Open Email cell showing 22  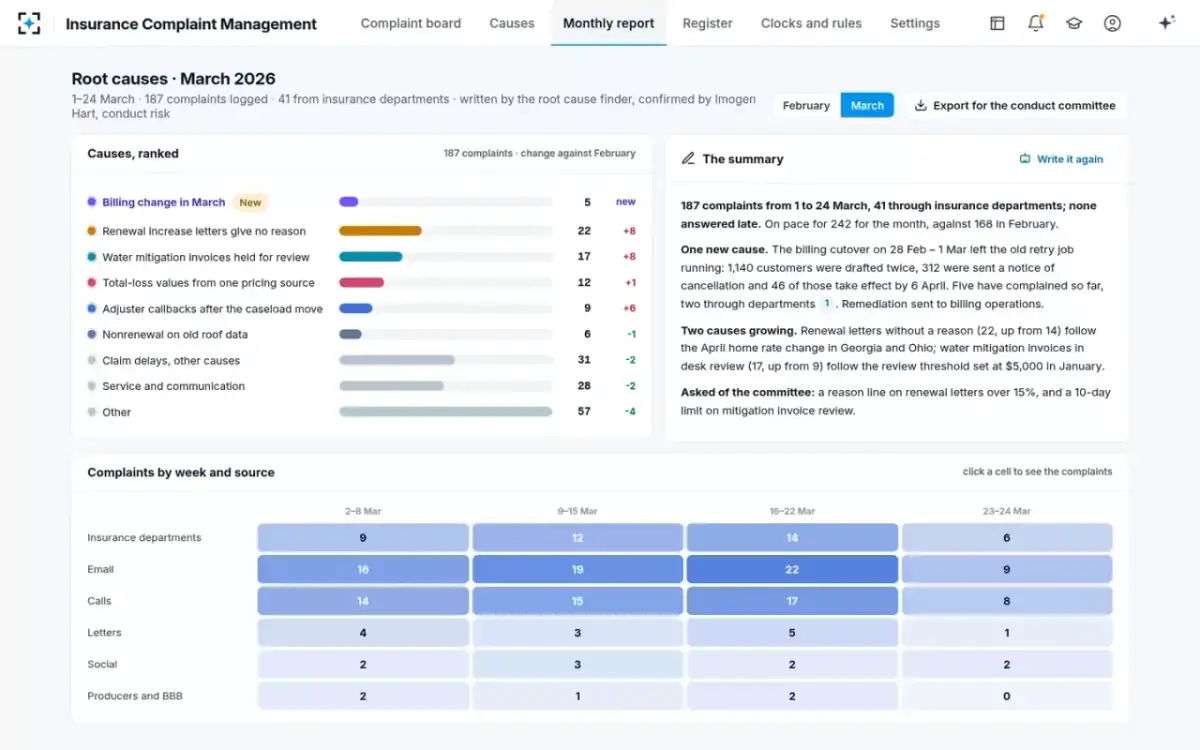(792, 570)
